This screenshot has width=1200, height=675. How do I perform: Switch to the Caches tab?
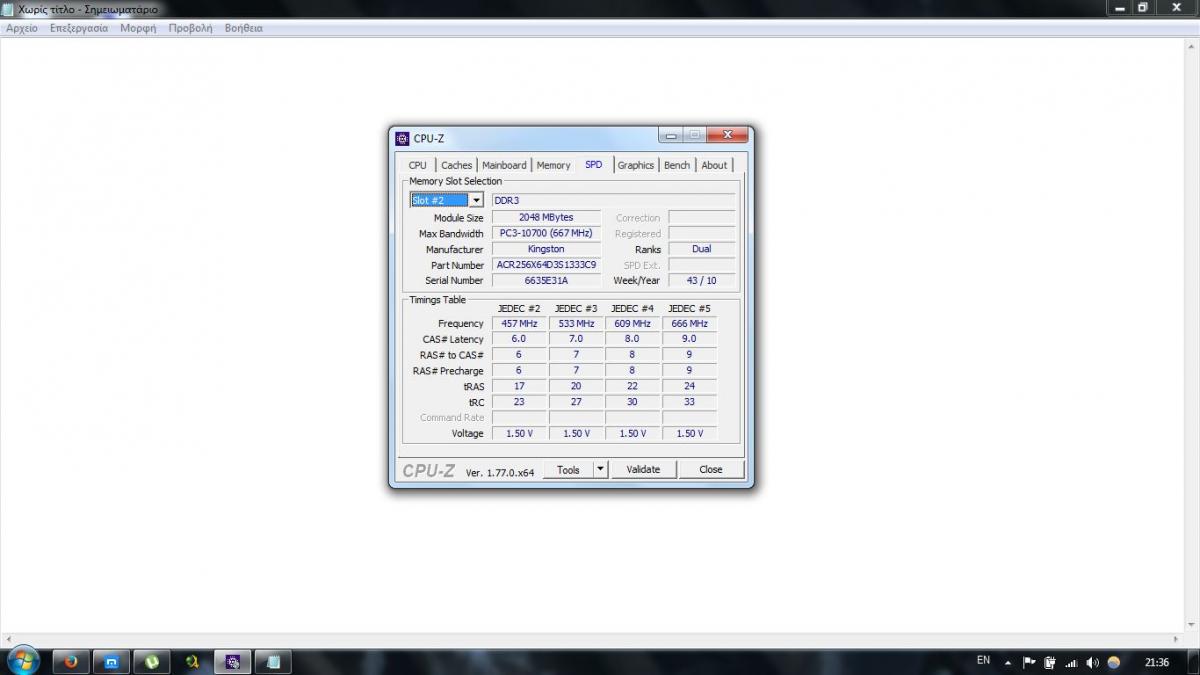[457, 165]
